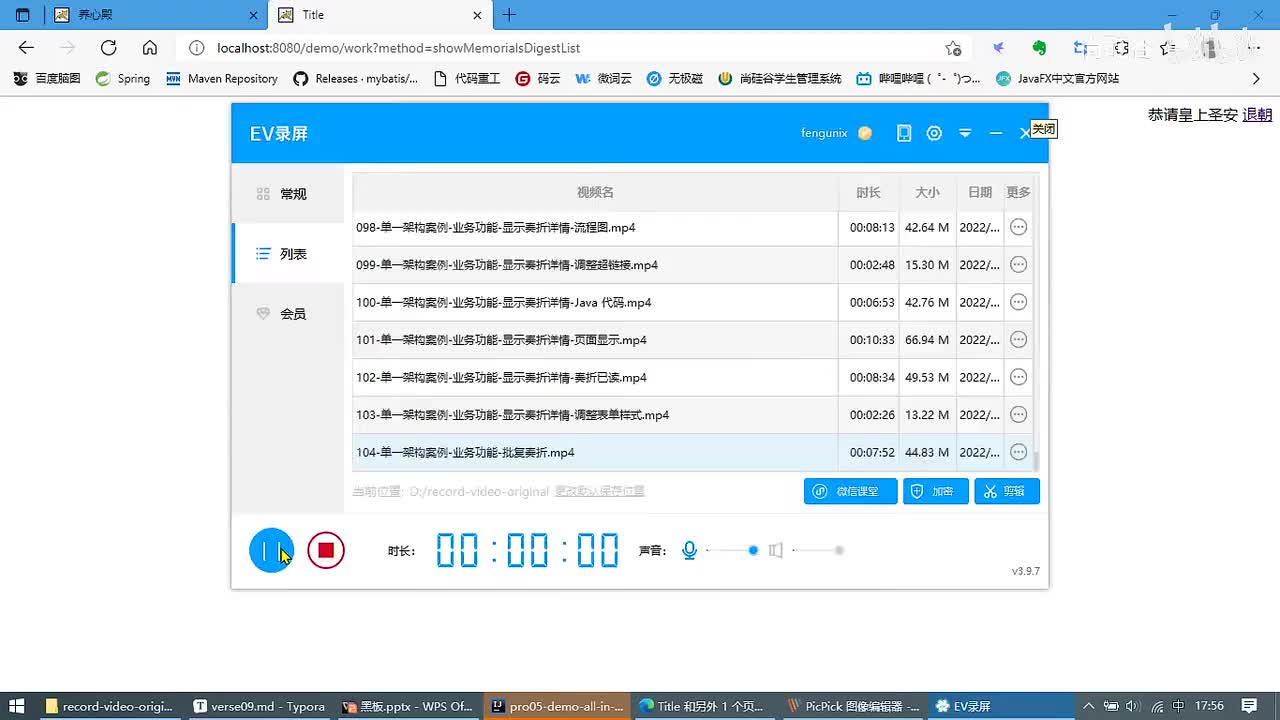Click the 加密 button

point(936,491)
